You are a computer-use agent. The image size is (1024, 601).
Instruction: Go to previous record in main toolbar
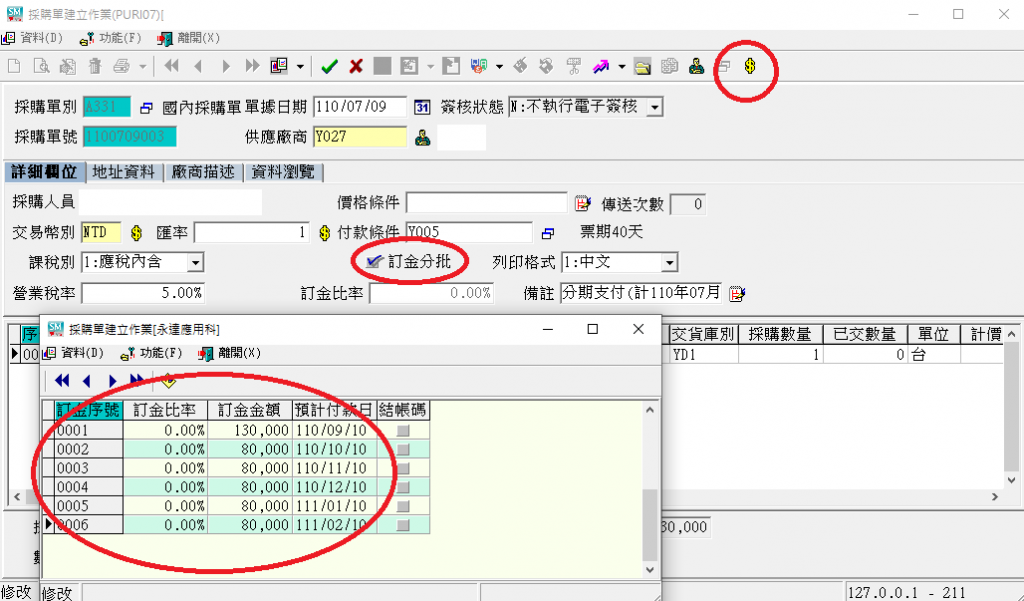coord(199,66)
